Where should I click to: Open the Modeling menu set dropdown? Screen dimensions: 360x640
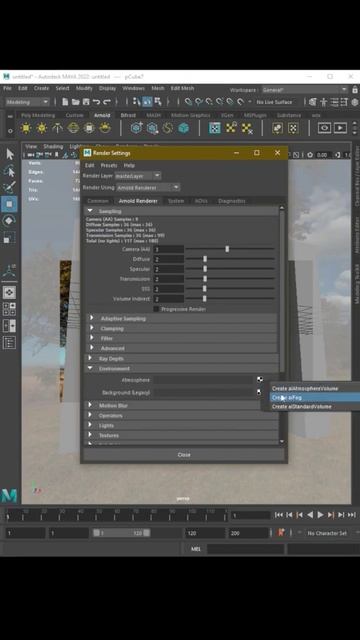click(x=27, y=102)
